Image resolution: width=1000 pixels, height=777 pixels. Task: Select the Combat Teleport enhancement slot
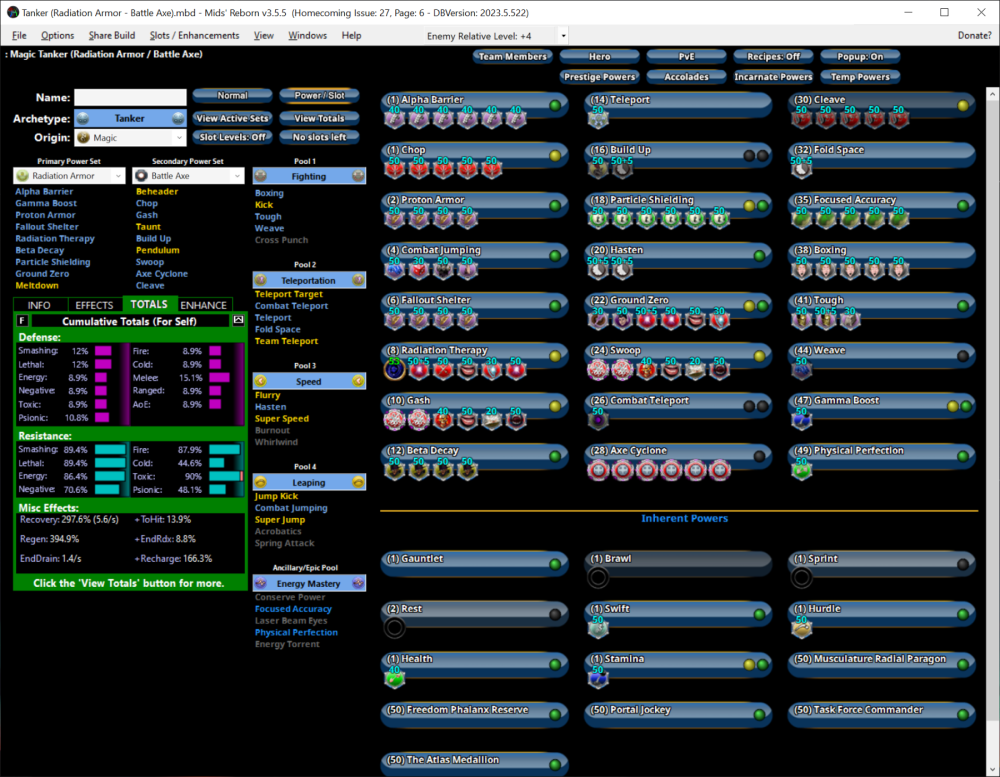(598, 420)
